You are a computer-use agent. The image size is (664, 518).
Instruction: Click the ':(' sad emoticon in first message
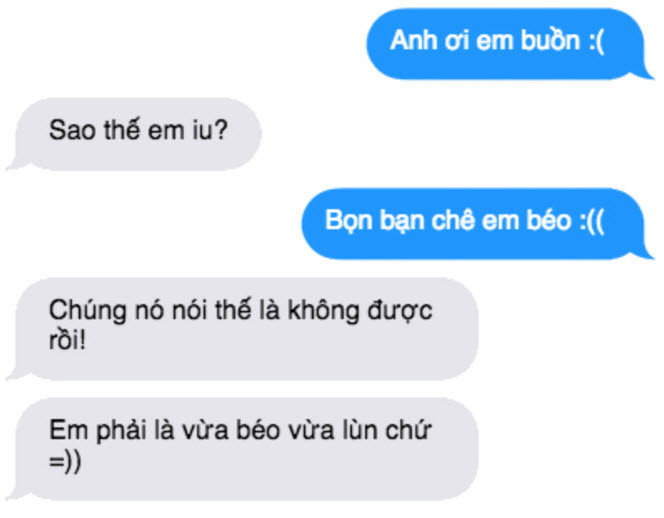[596, 42]
